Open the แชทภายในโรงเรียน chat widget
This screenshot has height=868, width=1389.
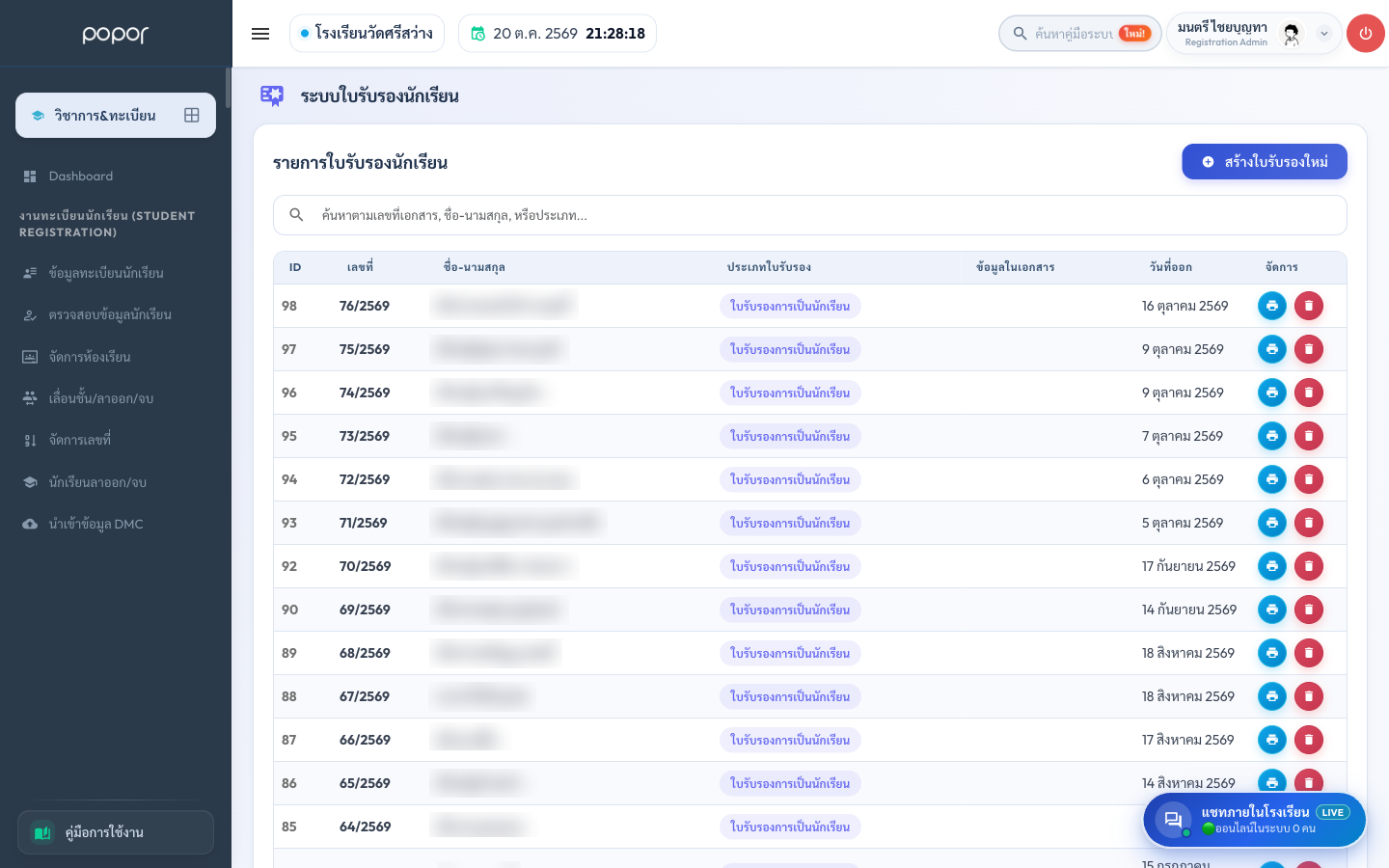click(x=1254, y=820)
